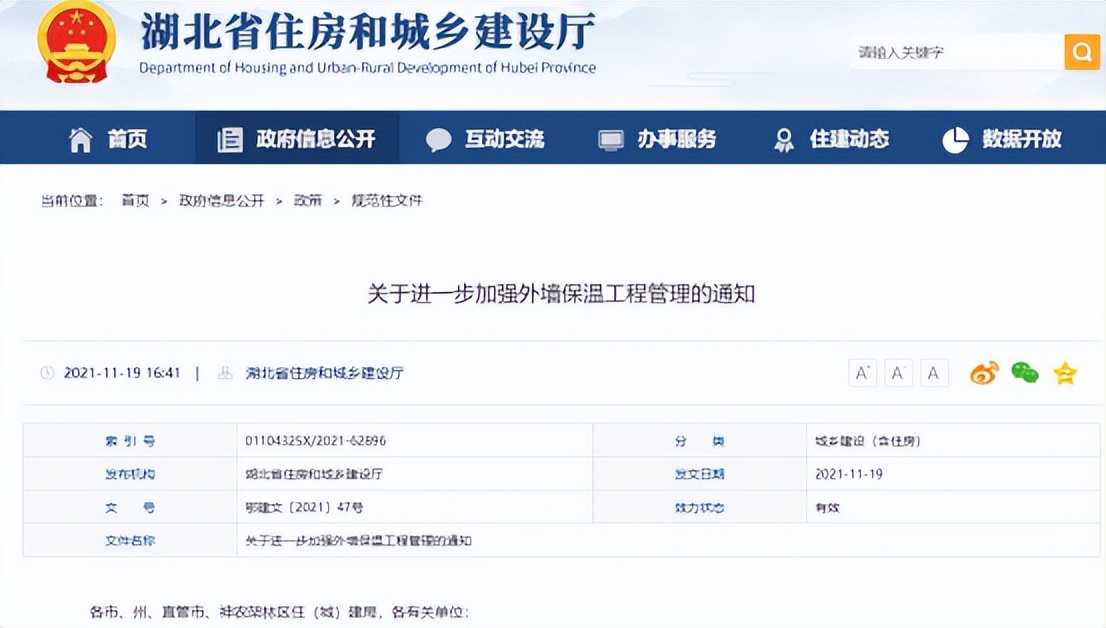This screenshot has height=628, width=1106.
Task: Click the national emblem logo
Action: pos(76,42)
